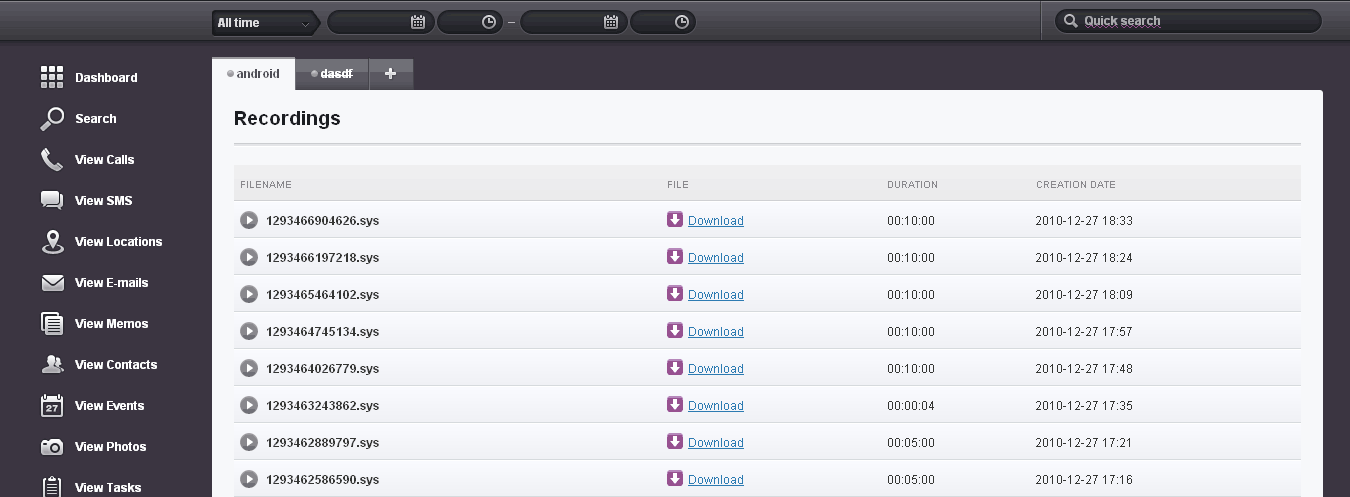Viewport: 1350px width, 497px height.
Task: Open View Contacts in the sidebar
Action: pos(116,365)
